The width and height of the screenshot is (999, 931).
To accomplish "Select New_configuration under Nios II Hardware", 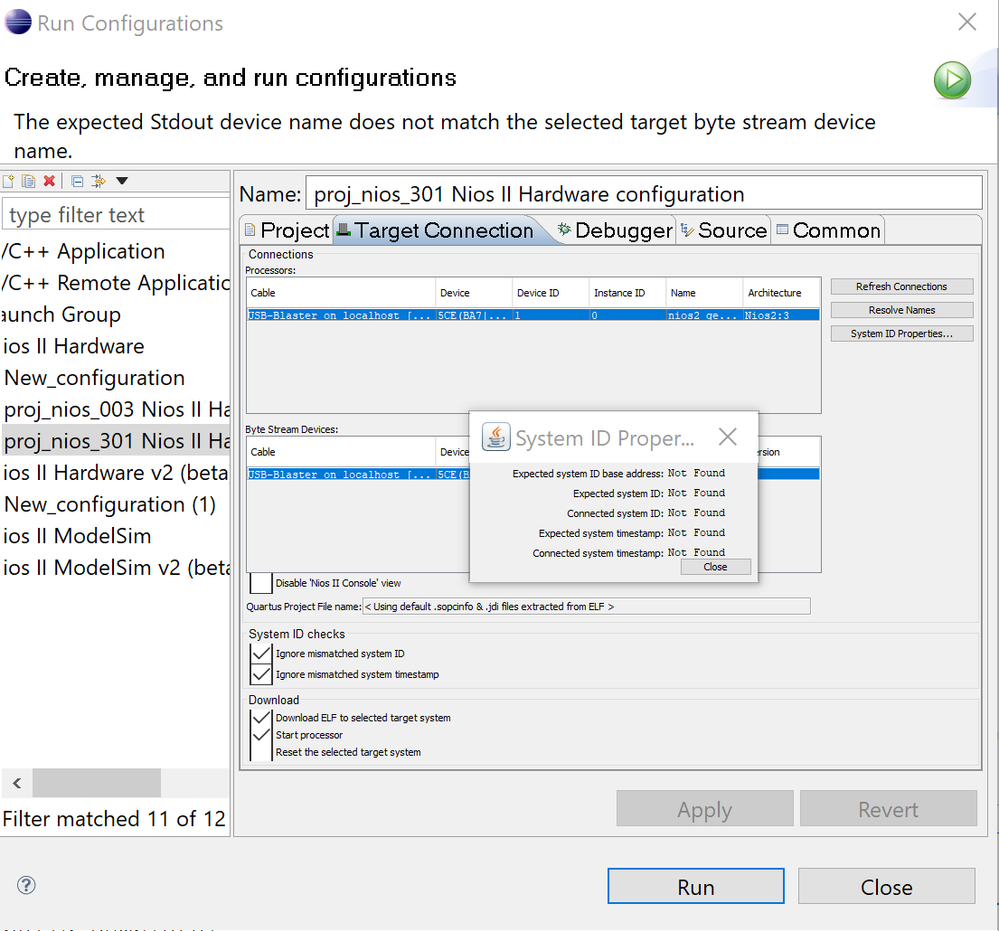I will pos(94,378).
